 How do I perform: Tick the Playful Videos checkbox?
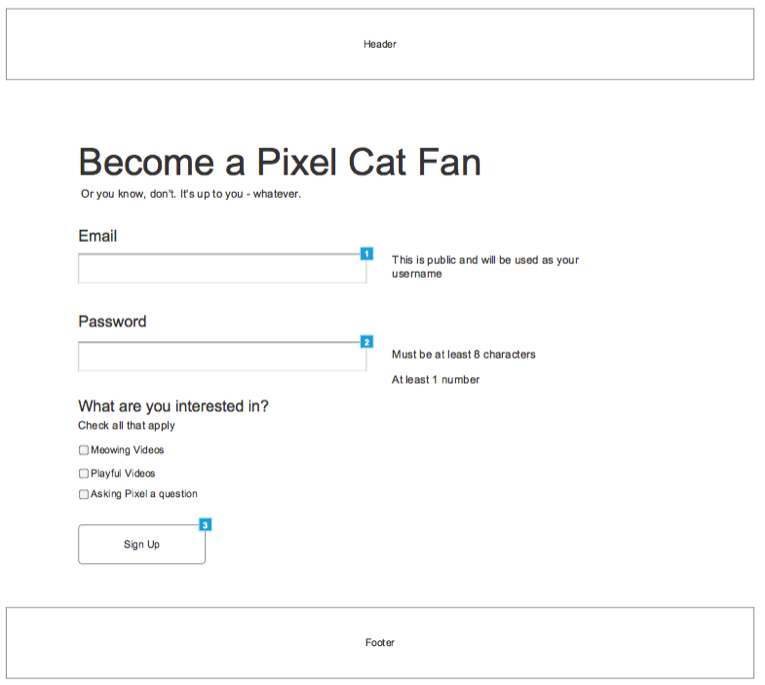[84, 473]
